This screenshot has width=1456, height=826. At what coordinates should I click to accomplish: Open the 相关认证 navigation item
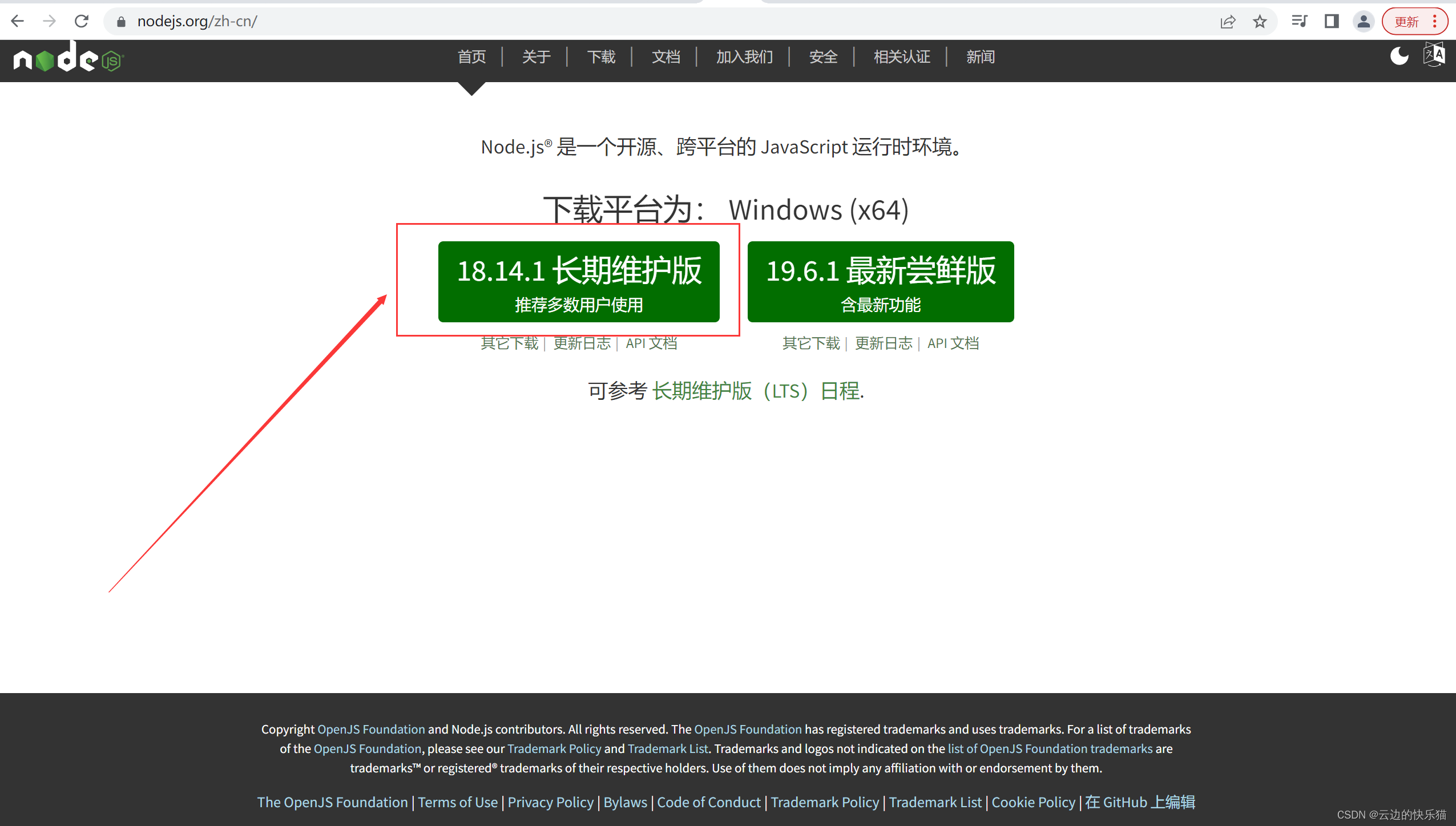pyautogui.click(x=902, y=56)
